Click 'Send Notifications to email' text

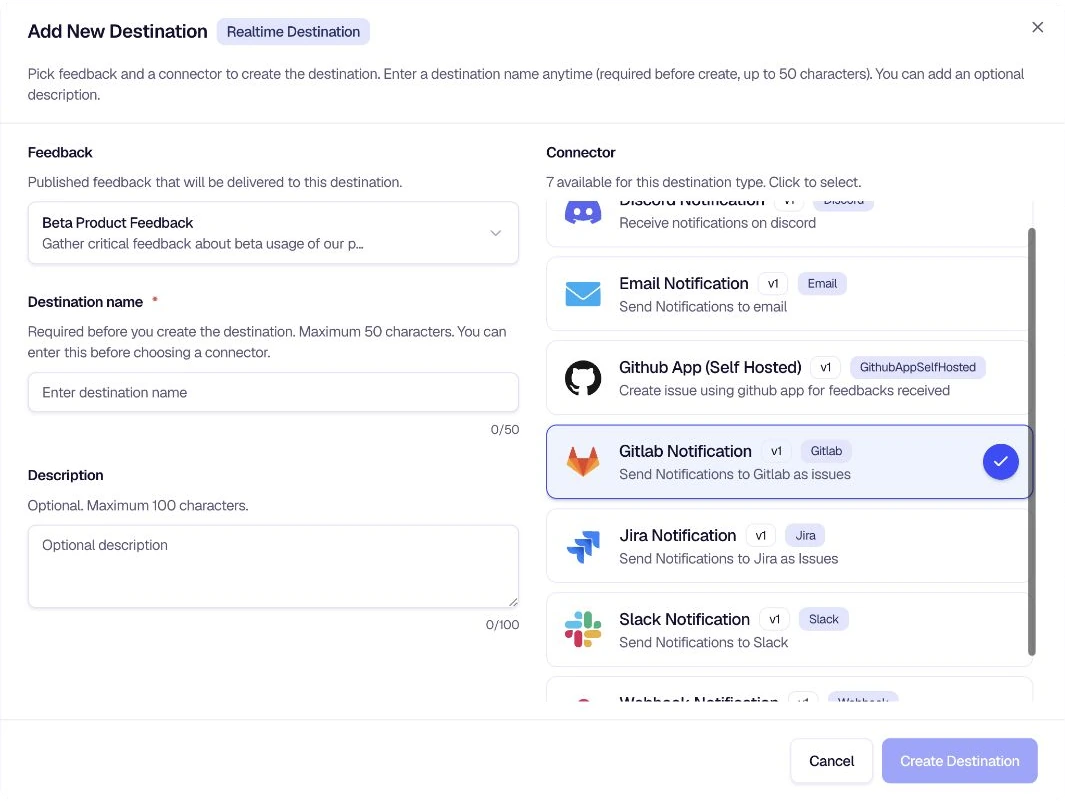(703, 307)
